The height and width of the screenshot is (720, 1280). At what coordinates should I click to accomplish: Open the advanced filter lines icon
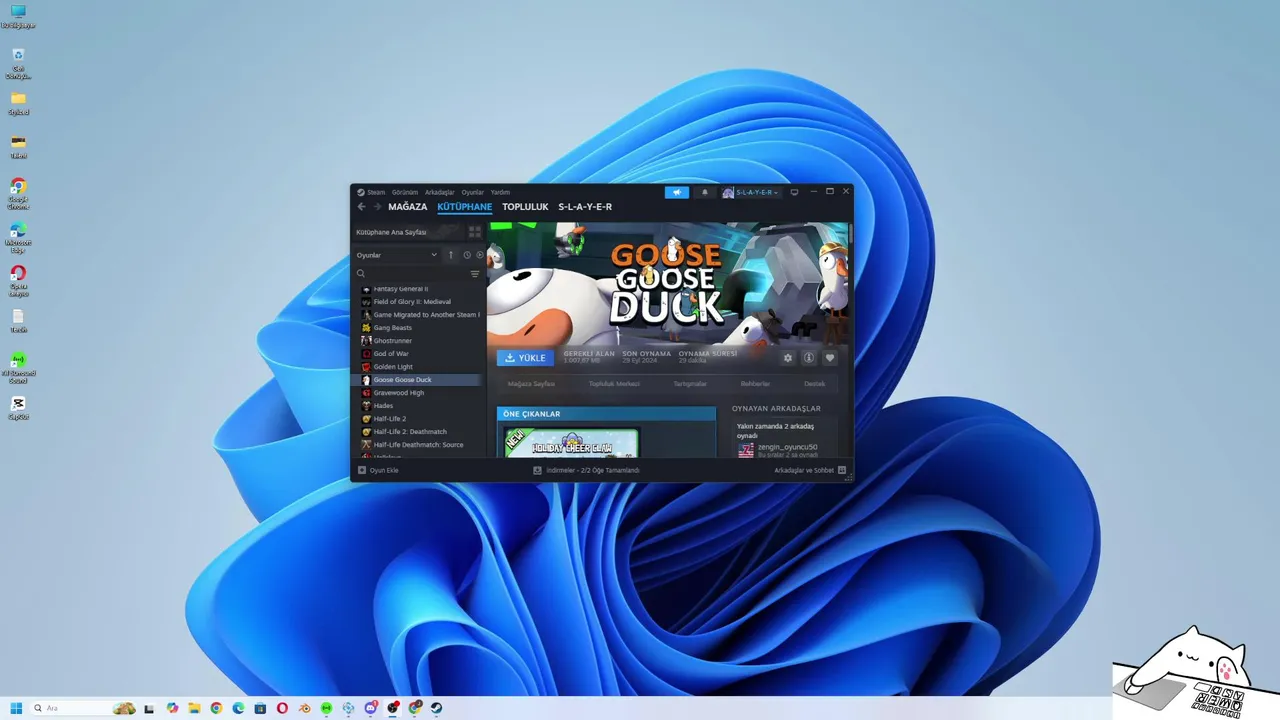[x=475, y=274]
